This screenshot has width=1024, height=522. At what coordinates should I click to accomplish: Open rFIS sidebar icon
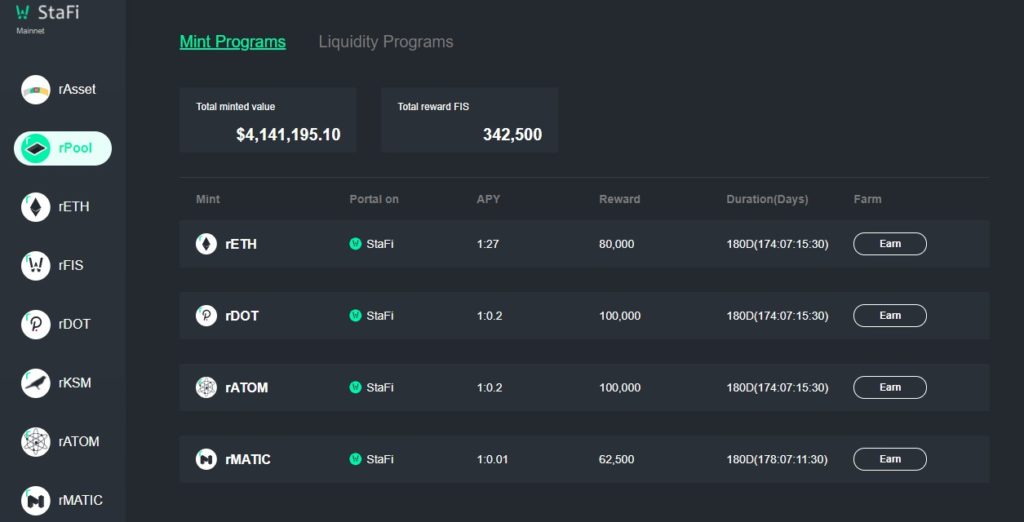[x=35, y=266]
